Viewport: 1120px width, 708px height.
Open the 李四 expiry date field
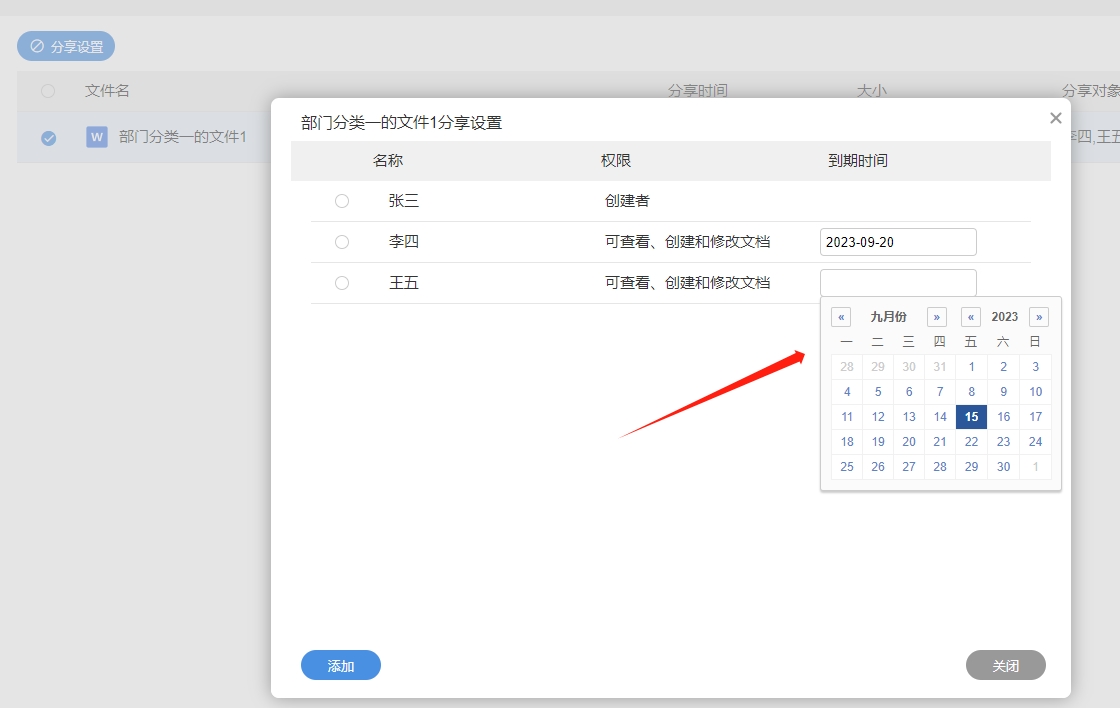(x=897, y=242)
